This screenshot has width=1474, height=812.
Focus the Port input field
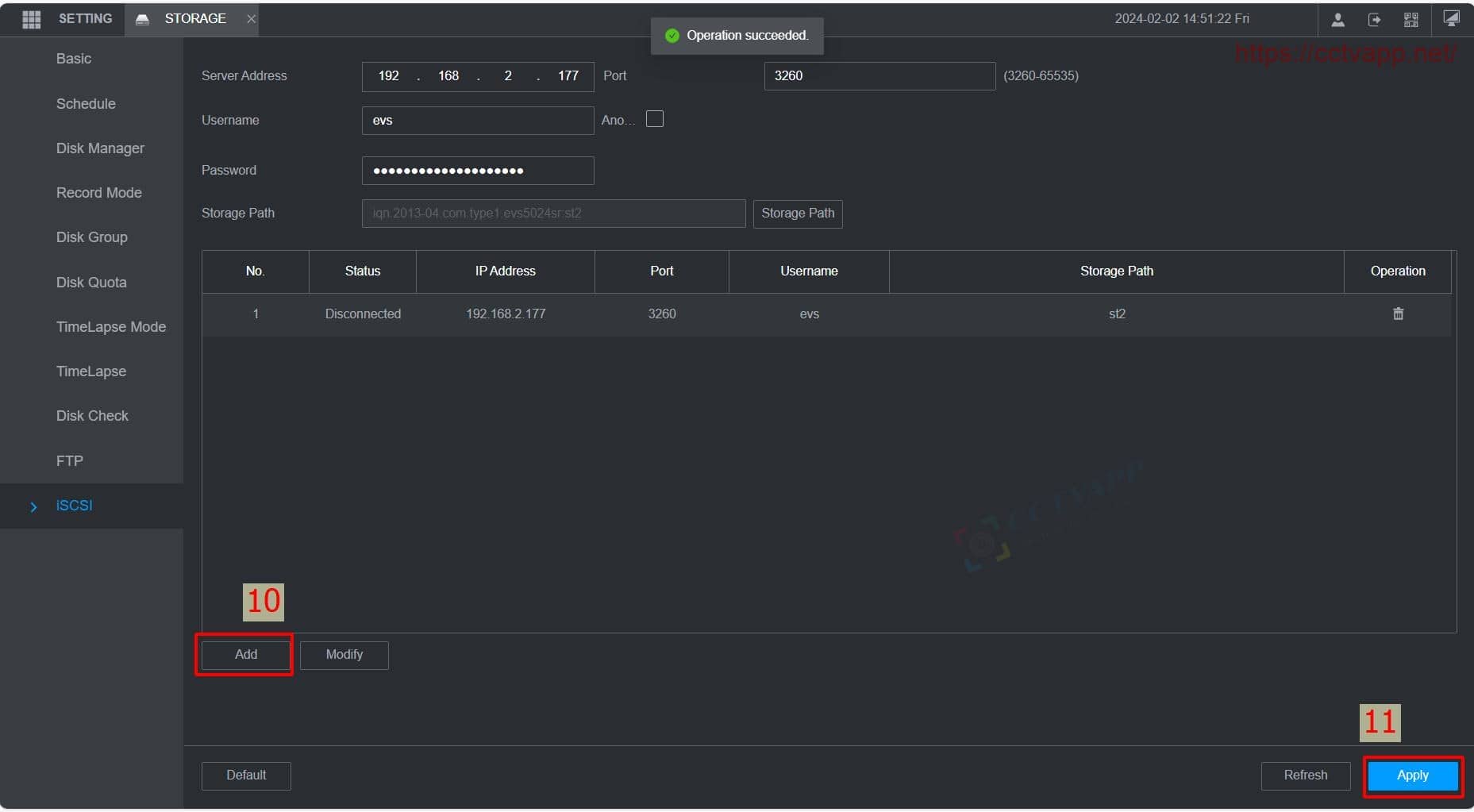pyautogui.click(x=879, y=76)
